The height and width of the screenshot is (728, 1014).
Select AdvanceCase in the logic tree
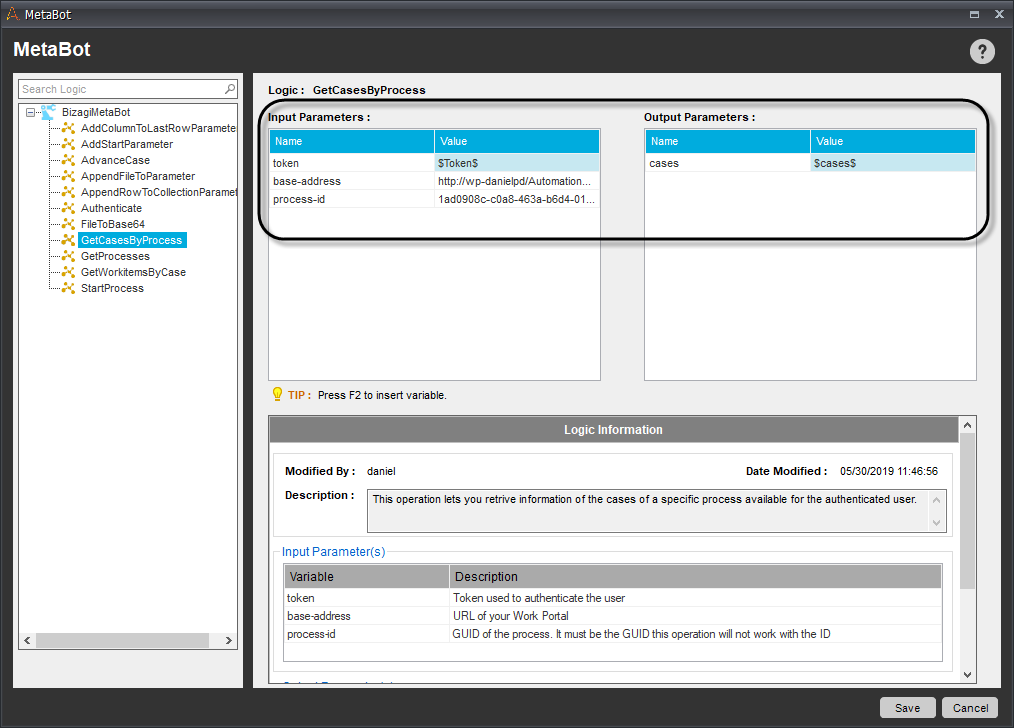click(115, 160)
